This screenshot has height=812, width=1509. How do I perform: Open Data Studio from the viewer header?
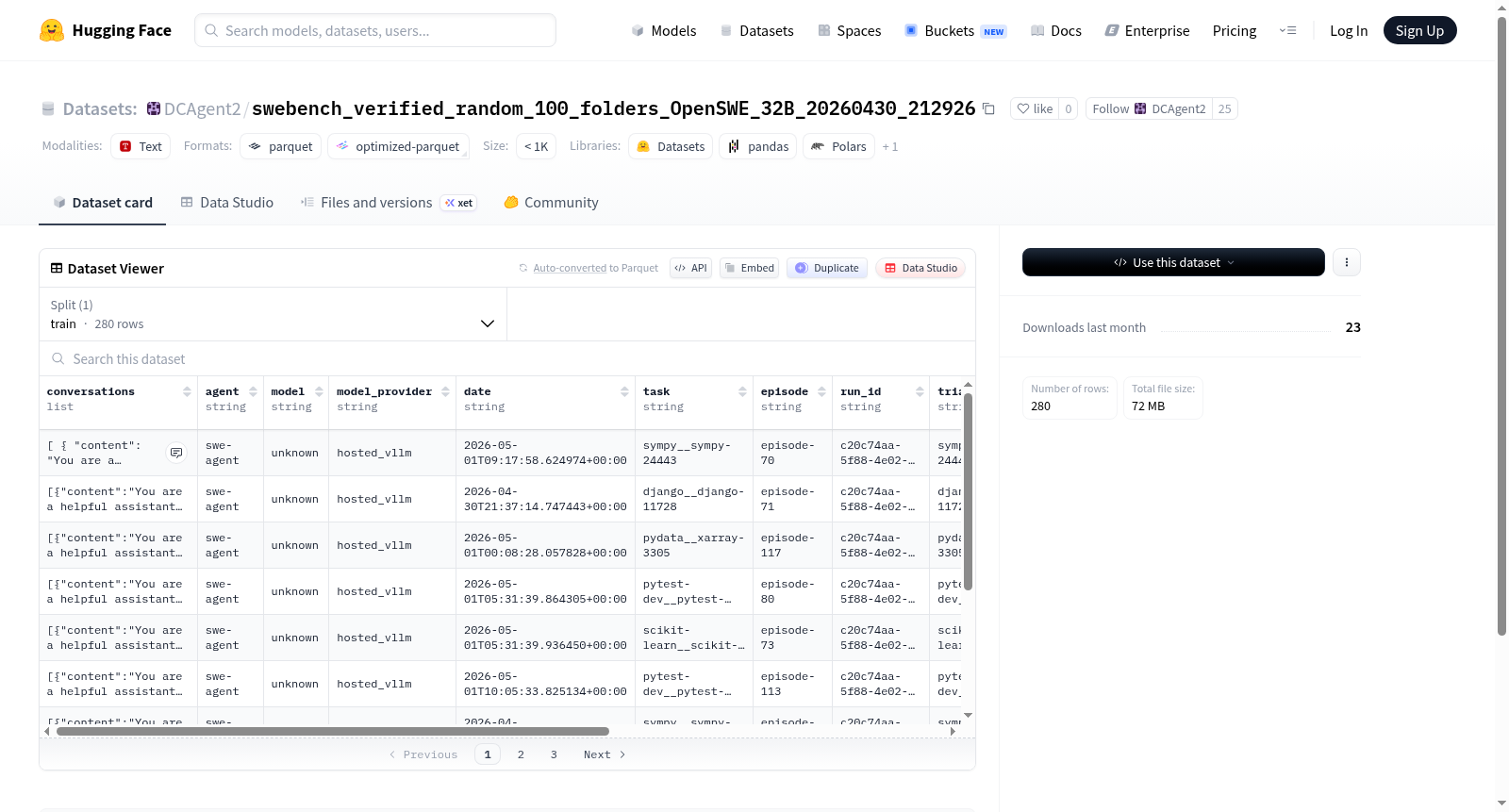(920, 268)
